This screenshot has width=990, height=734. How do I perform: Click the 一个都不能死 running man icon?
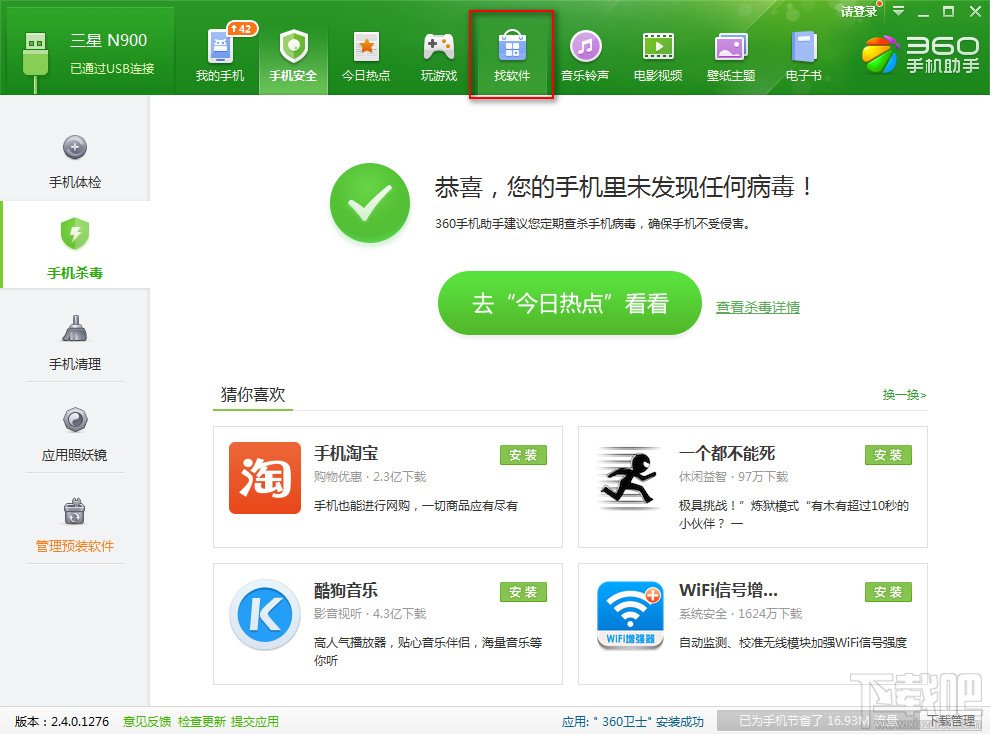(629, 478)
